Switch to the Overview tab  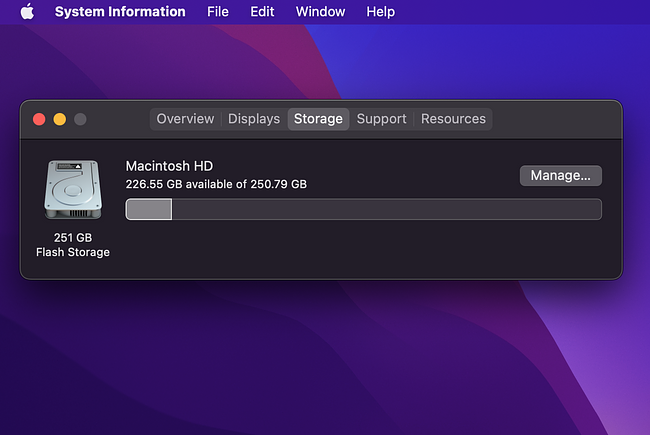pyautogui.click(x=185, y=119)
